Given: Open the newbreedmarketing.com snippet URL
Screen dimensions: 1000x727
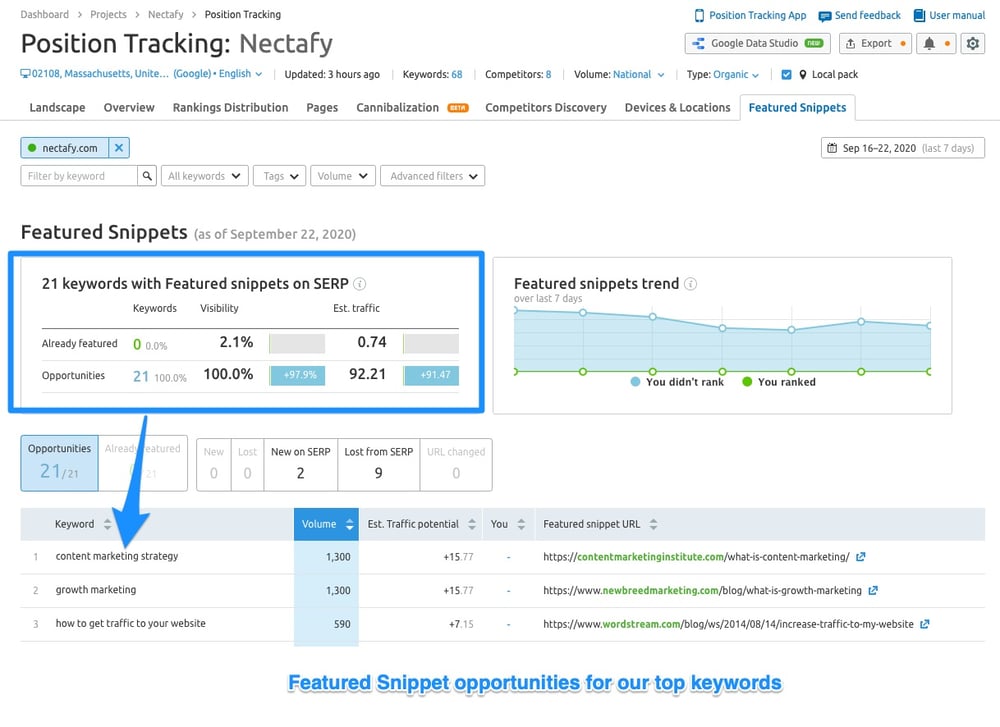Looking at the screenshot, I should 702,591.
